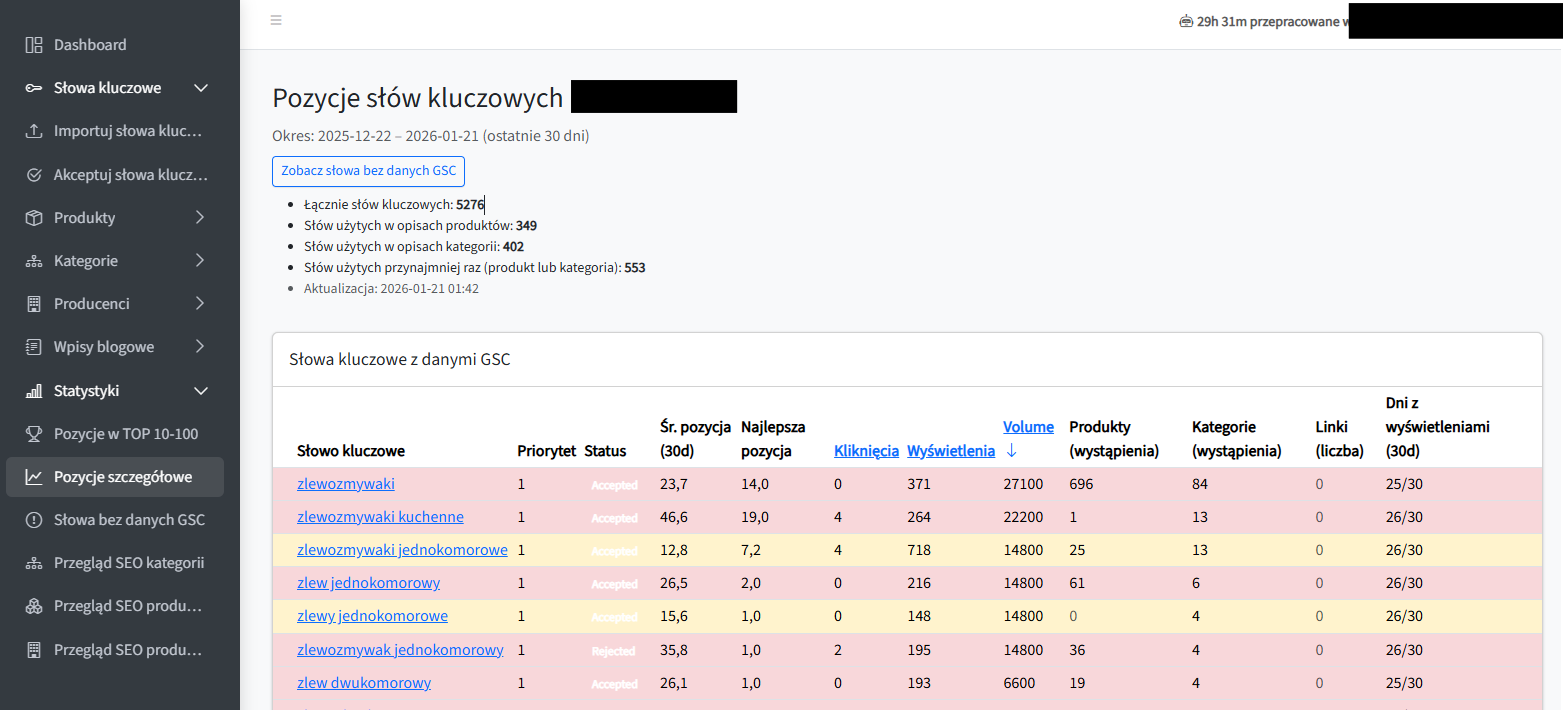Toggle sort order on the Volume column
This screenshot has height=710, width=1563.
coord(1028,427)
